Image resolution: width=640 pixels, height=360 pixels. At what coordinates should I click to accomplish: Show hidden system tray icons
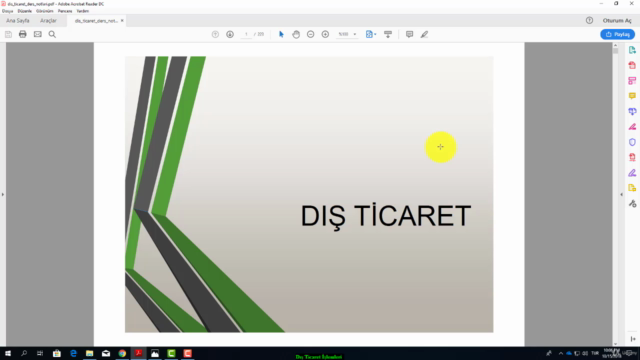pos(561,353)
